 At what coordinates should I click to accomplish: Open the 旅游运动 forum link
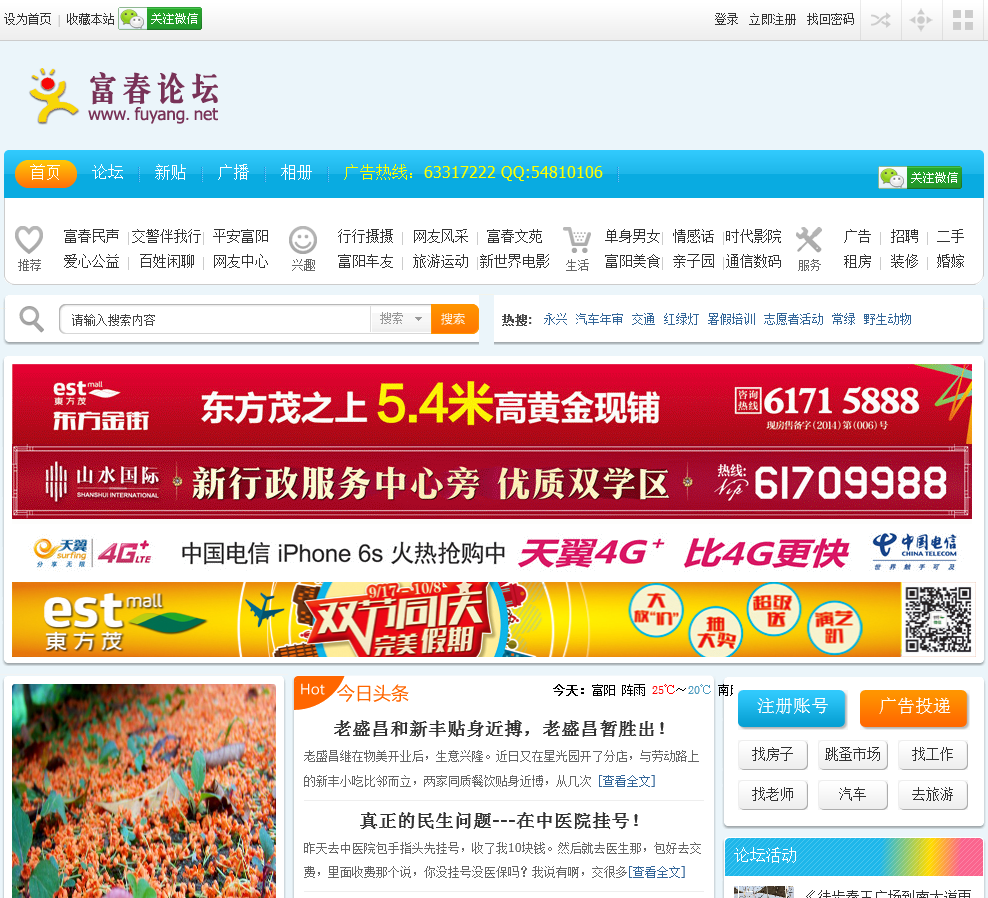[440, 262]
